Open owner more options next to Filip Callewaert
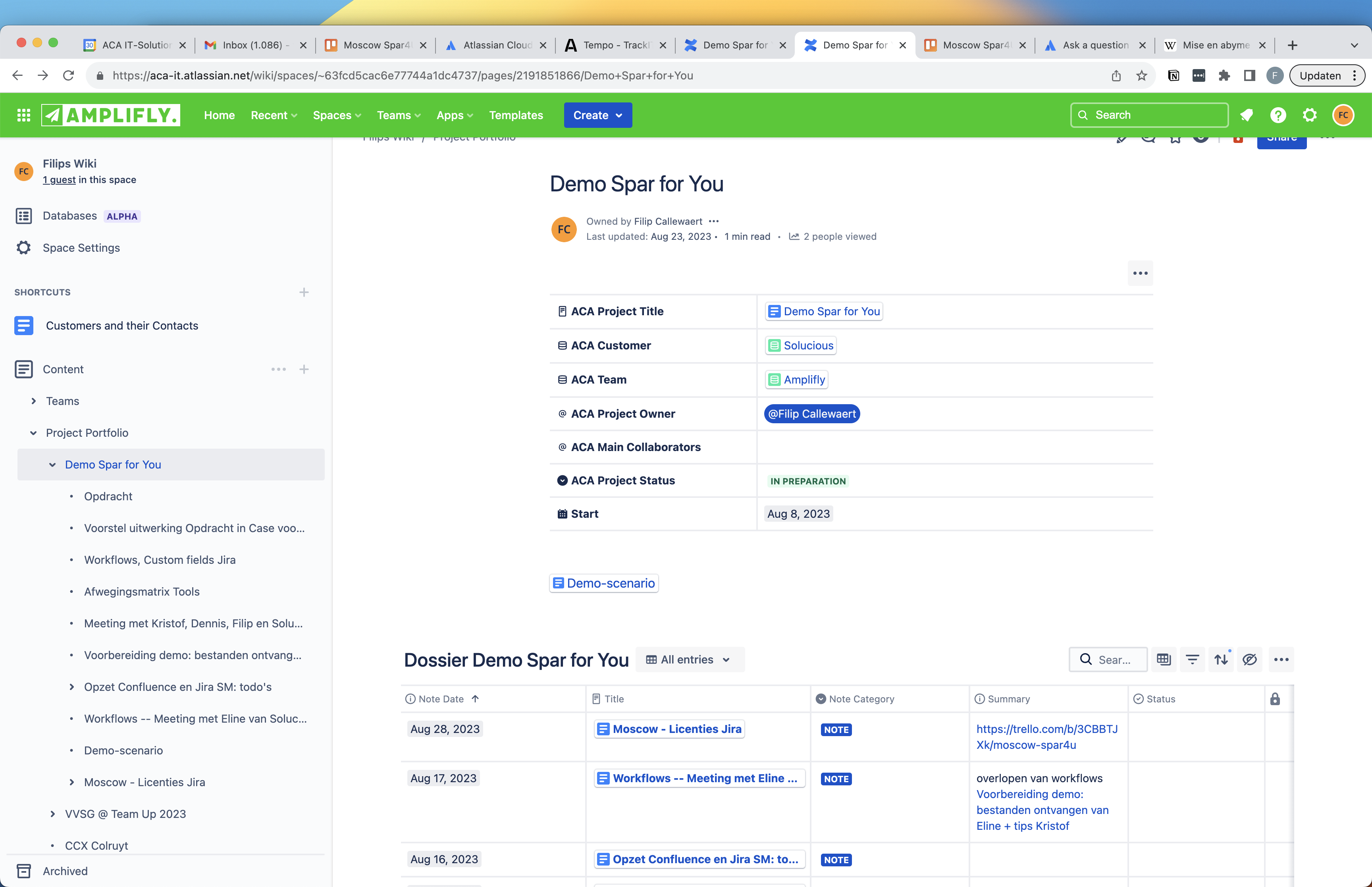This screenshot has height=887, width=1372. click(714, 221)
